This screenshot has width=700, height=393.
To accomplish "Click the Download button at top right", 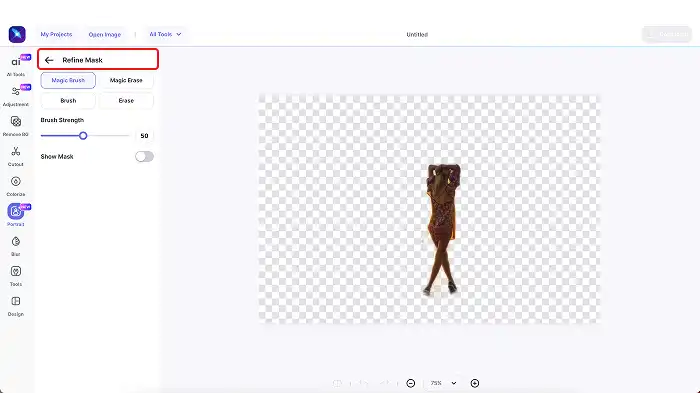I will pyautogui.click(x=667, y=34).
